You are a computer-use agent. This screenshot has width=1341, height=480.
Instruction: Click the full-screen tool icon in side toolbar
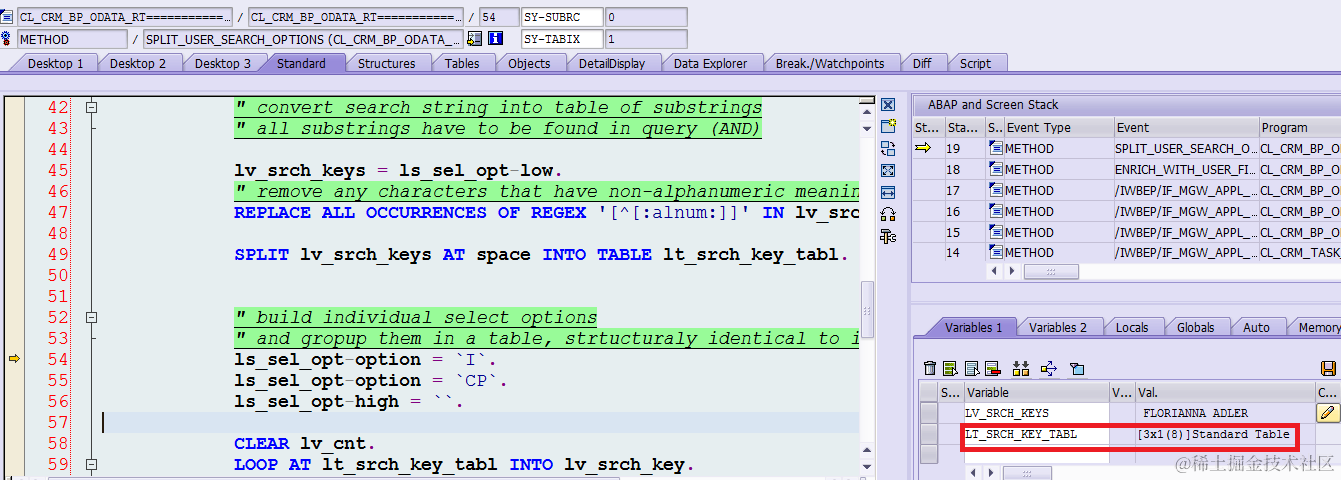(888, 170)
